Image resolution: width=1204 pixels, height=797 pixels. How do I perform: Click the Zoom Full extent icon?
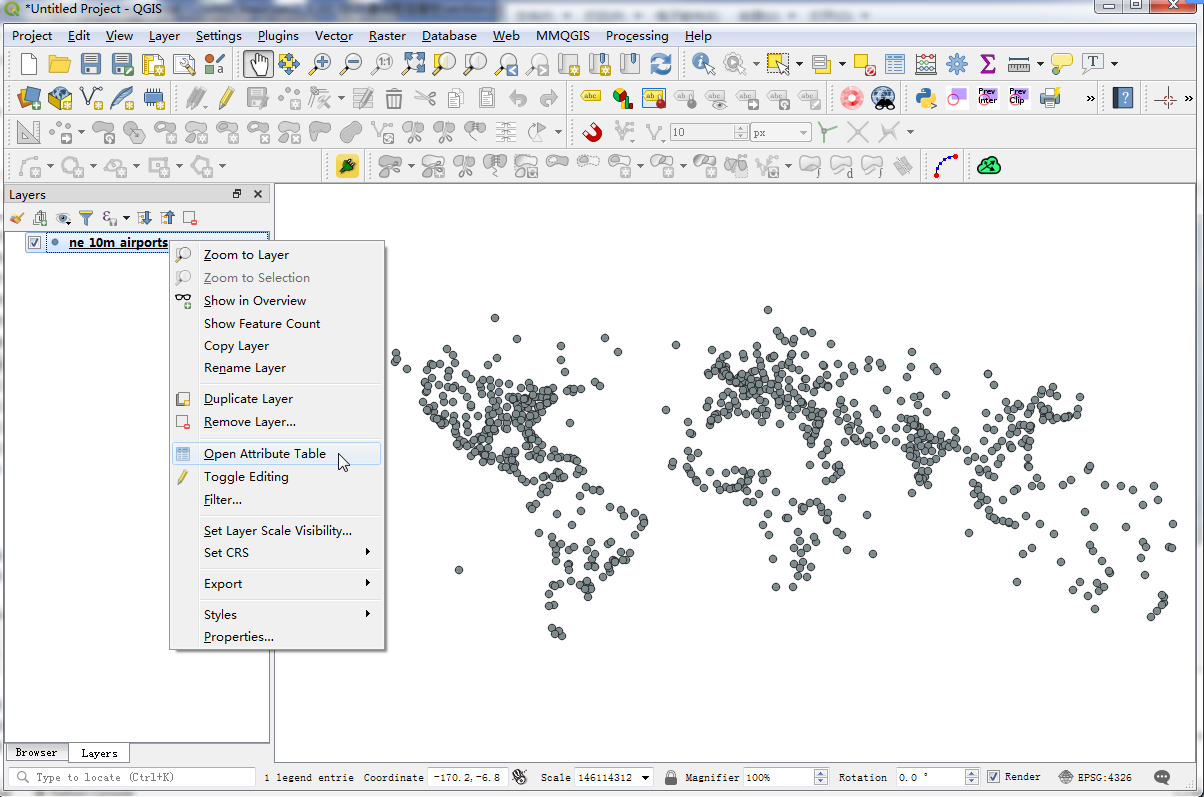click(413, 64)
